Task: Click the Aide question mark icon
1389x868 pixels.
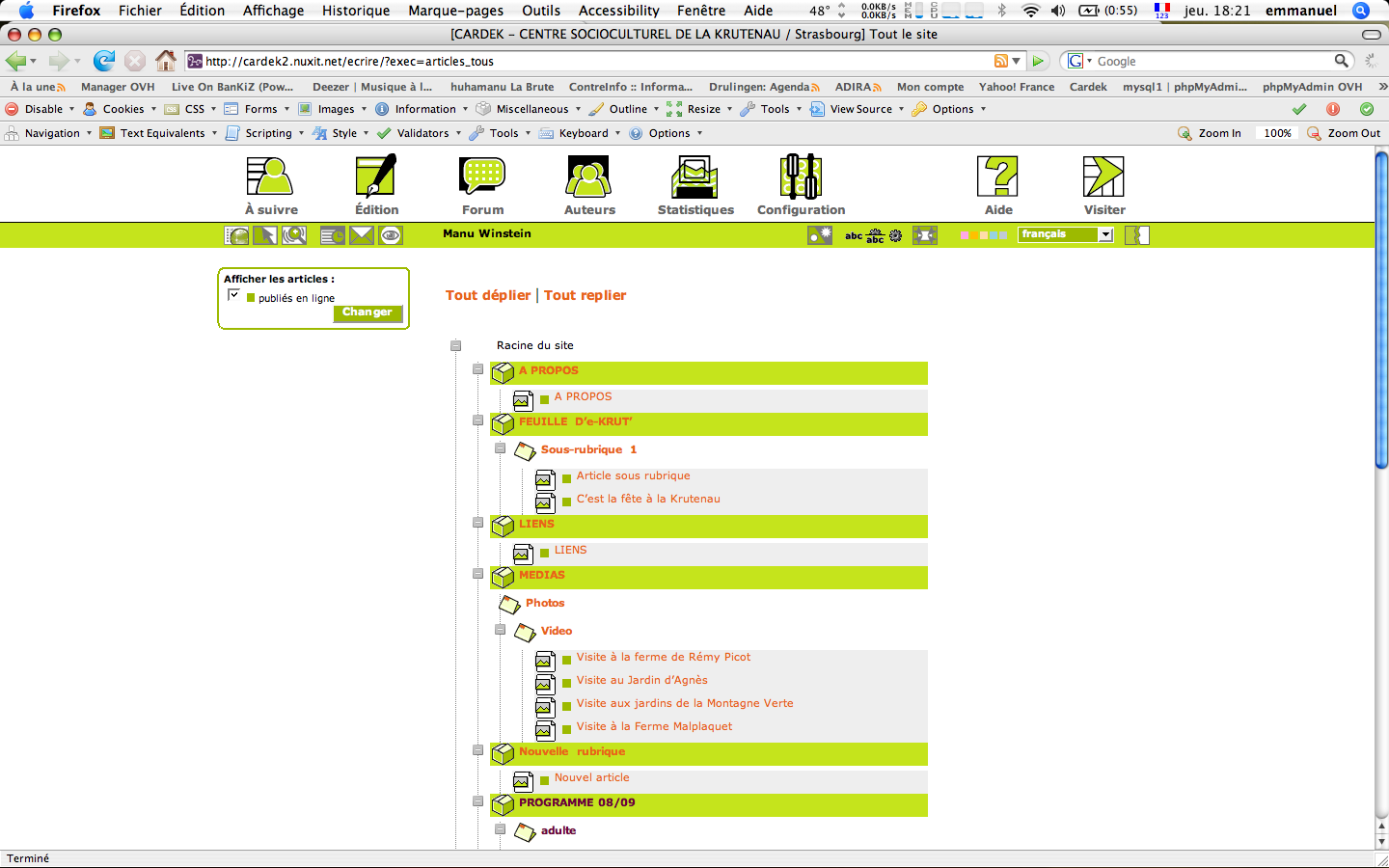Action: pyautogui.click(x=998, y=177)
